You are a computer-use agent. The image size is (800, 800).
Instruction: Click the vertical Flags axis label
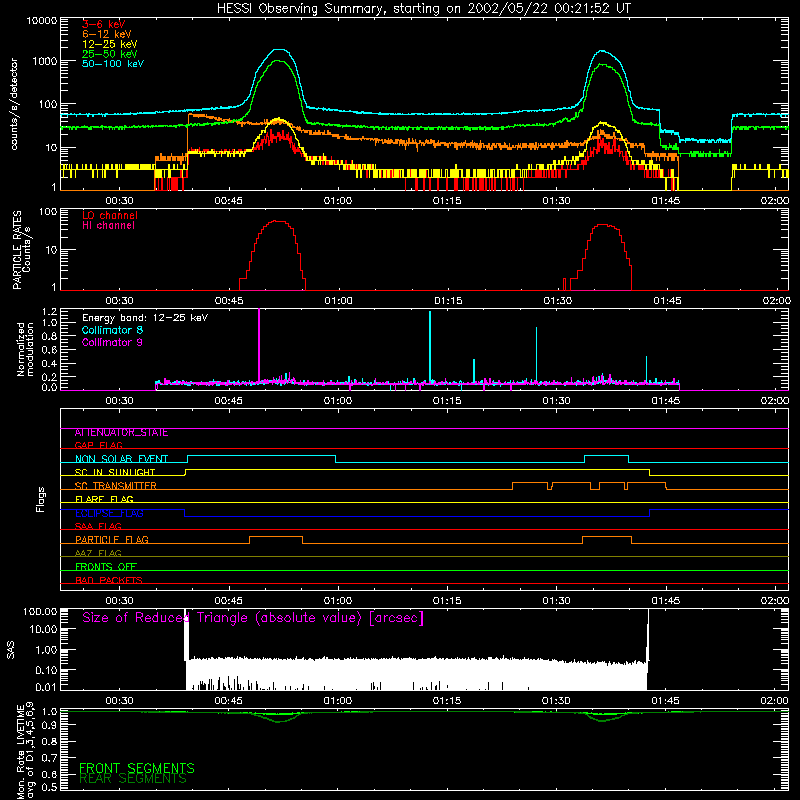[41, 499]
